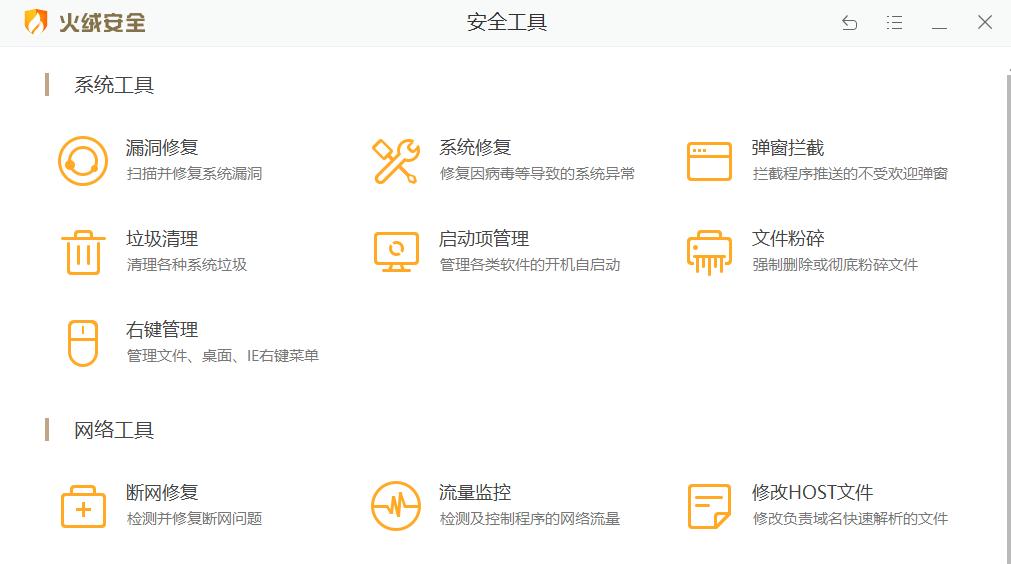
Task: Click description 扫描并修复系统漏洞
Action: point(194,173)
